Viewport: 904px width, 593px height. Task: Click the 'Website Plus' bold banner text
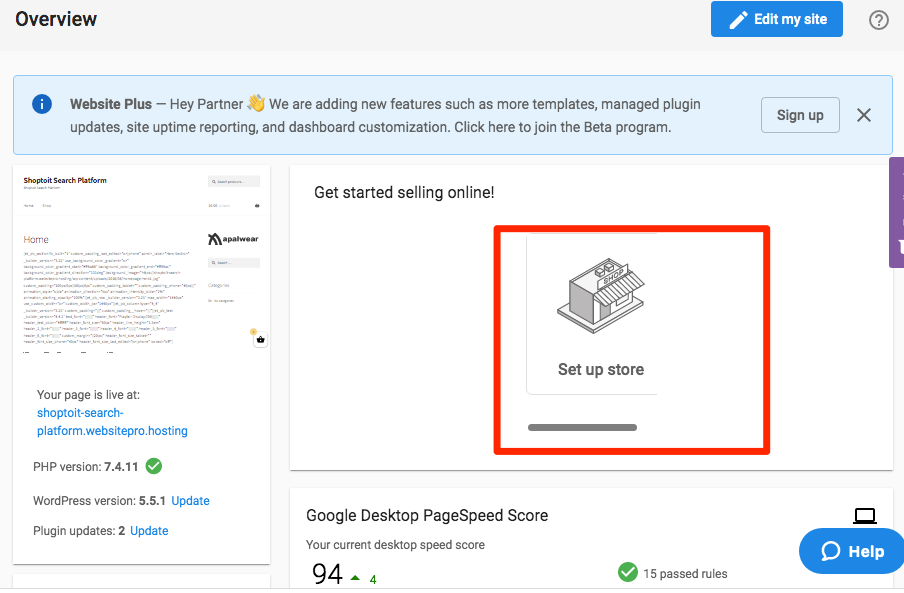[x=111, y=104]
